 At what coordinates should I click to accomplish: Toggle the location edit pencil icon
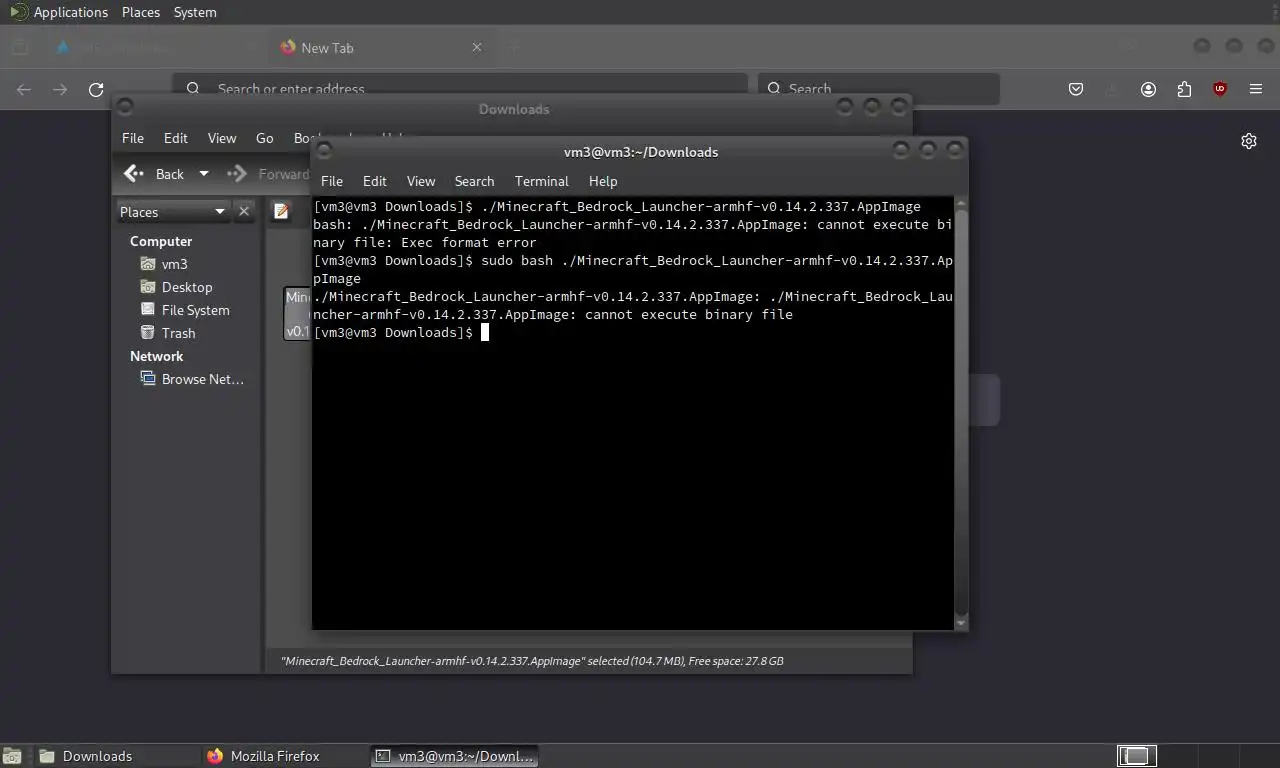click(281, 211)
